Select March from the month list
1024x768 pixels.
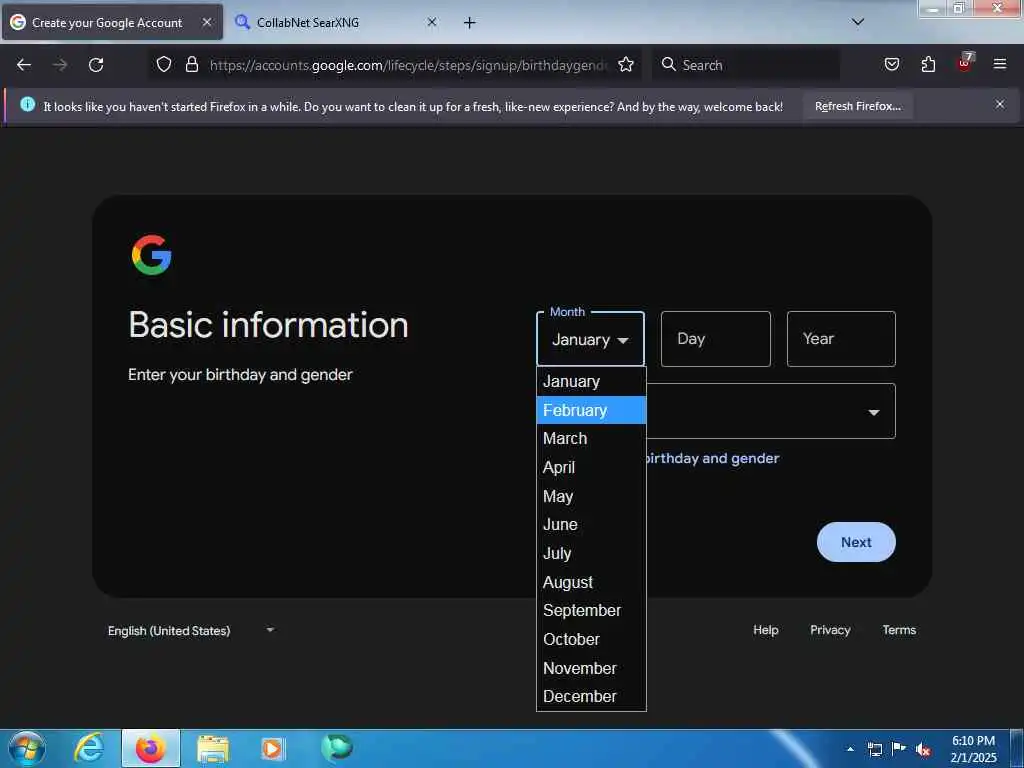tap(591, 438)
